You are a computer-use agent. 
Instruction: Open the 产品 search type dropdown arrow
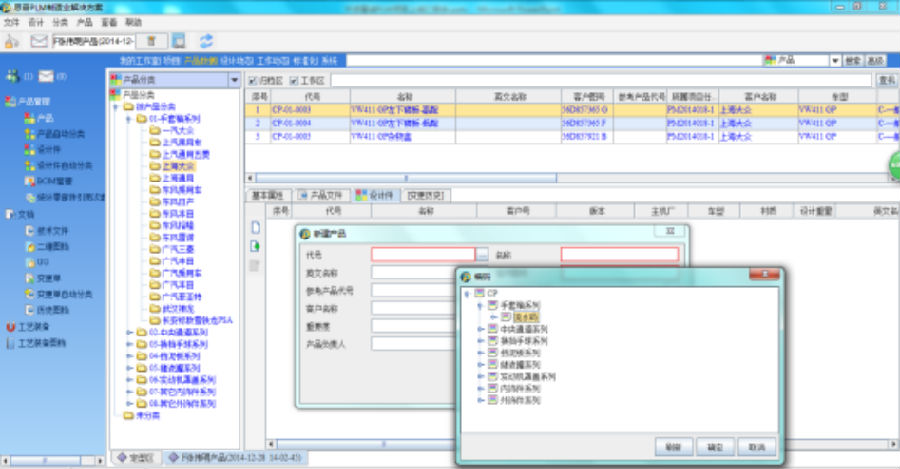[835, 60]
